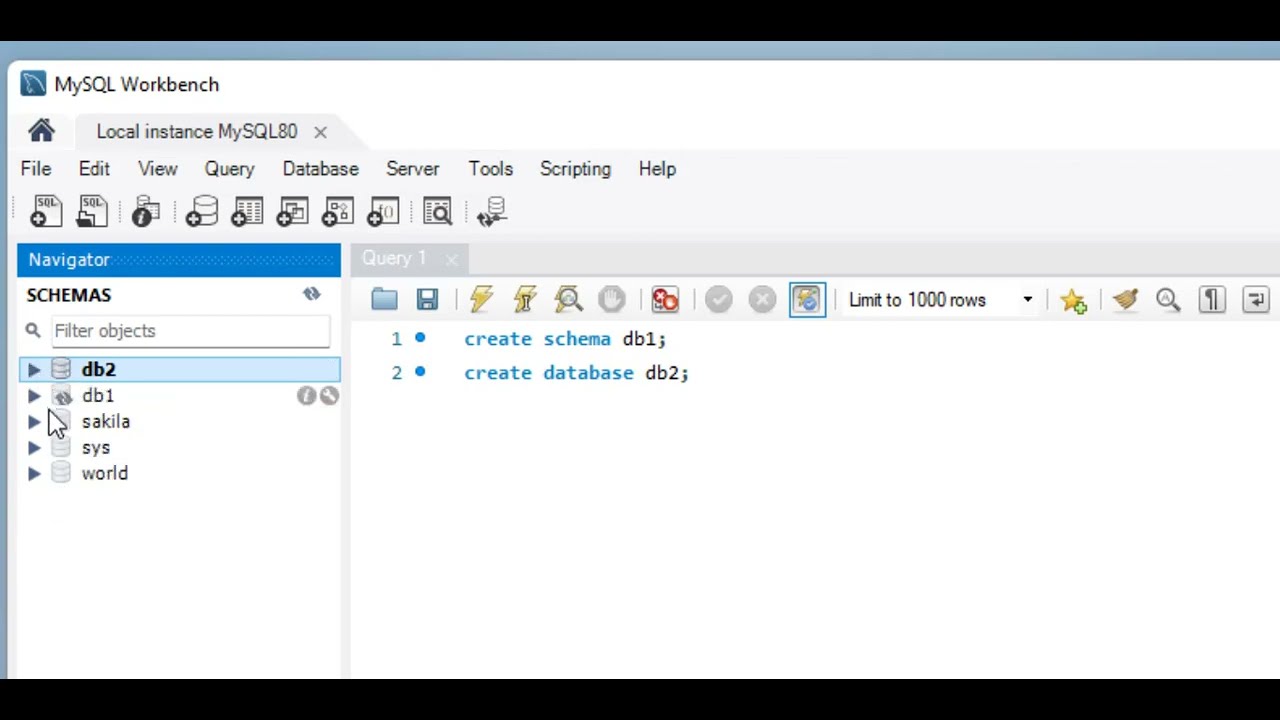
Task: Open the Tools menu
Action: [x=490, y=169]
